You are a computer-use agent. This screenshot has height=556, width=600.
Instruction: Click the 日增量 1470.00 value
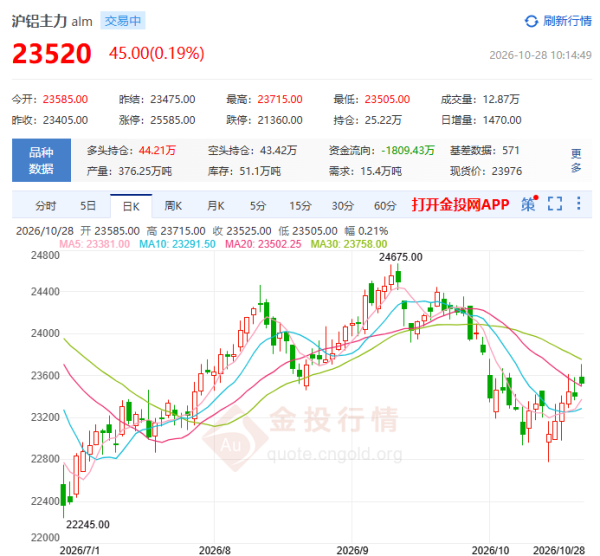tap(502, 120)
